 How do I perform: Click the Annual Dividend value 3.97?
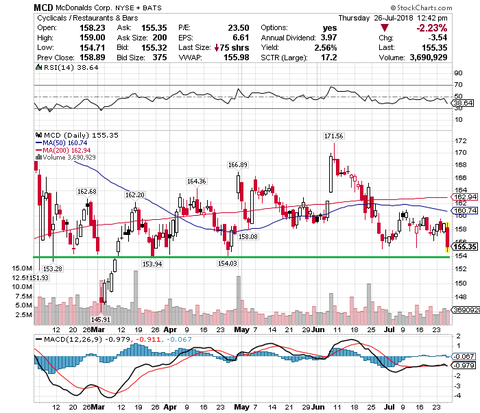pos(328,38)
